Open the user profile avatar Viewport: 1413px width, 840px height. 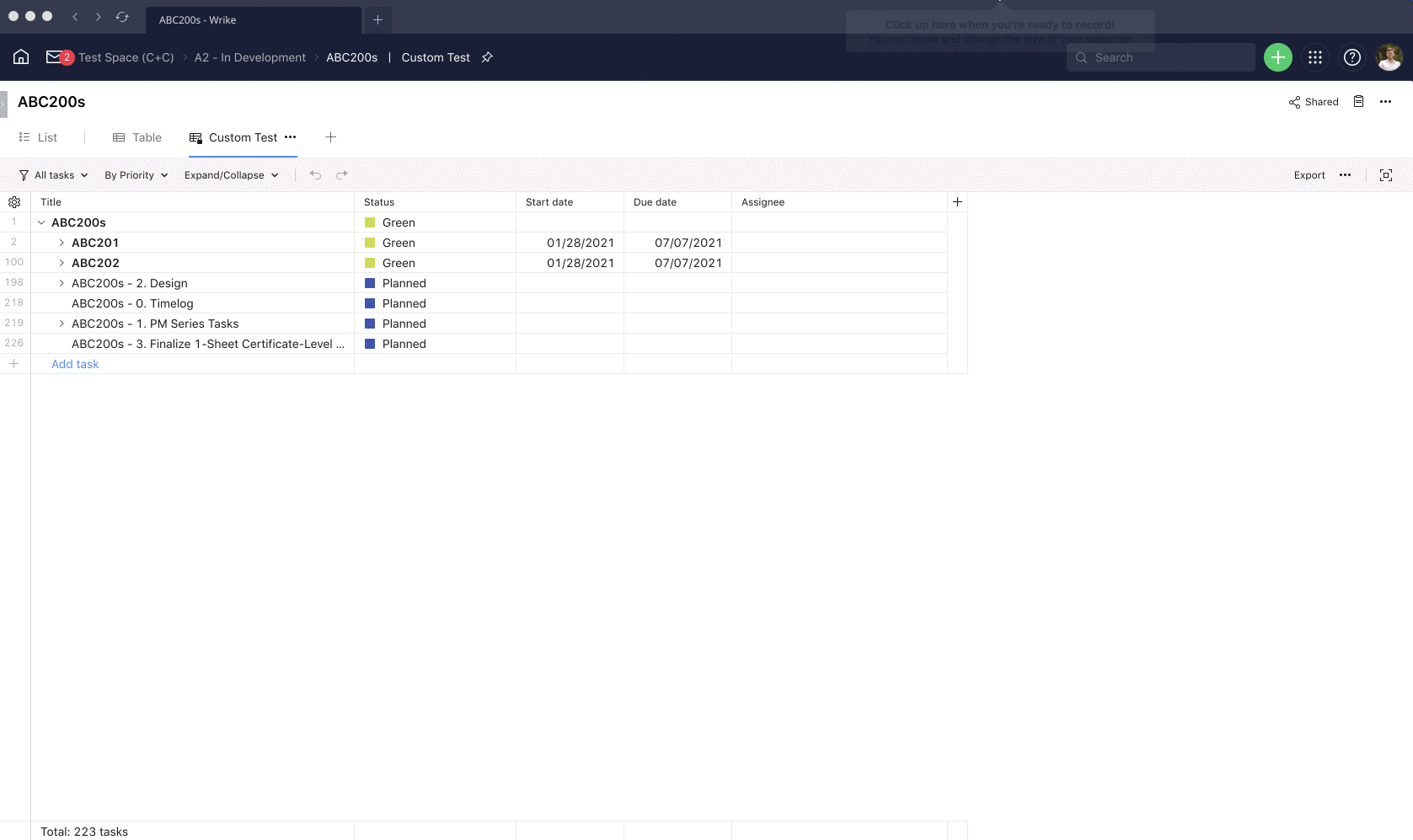tap(1389, 57)
